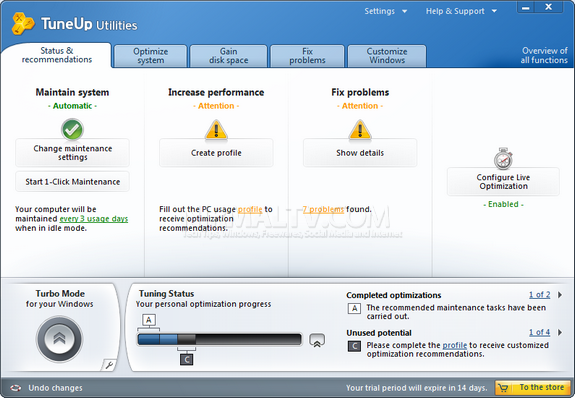575x398 pixels.
Task: Click the C marker below the tuning progress bar
Action: point(186,359)
